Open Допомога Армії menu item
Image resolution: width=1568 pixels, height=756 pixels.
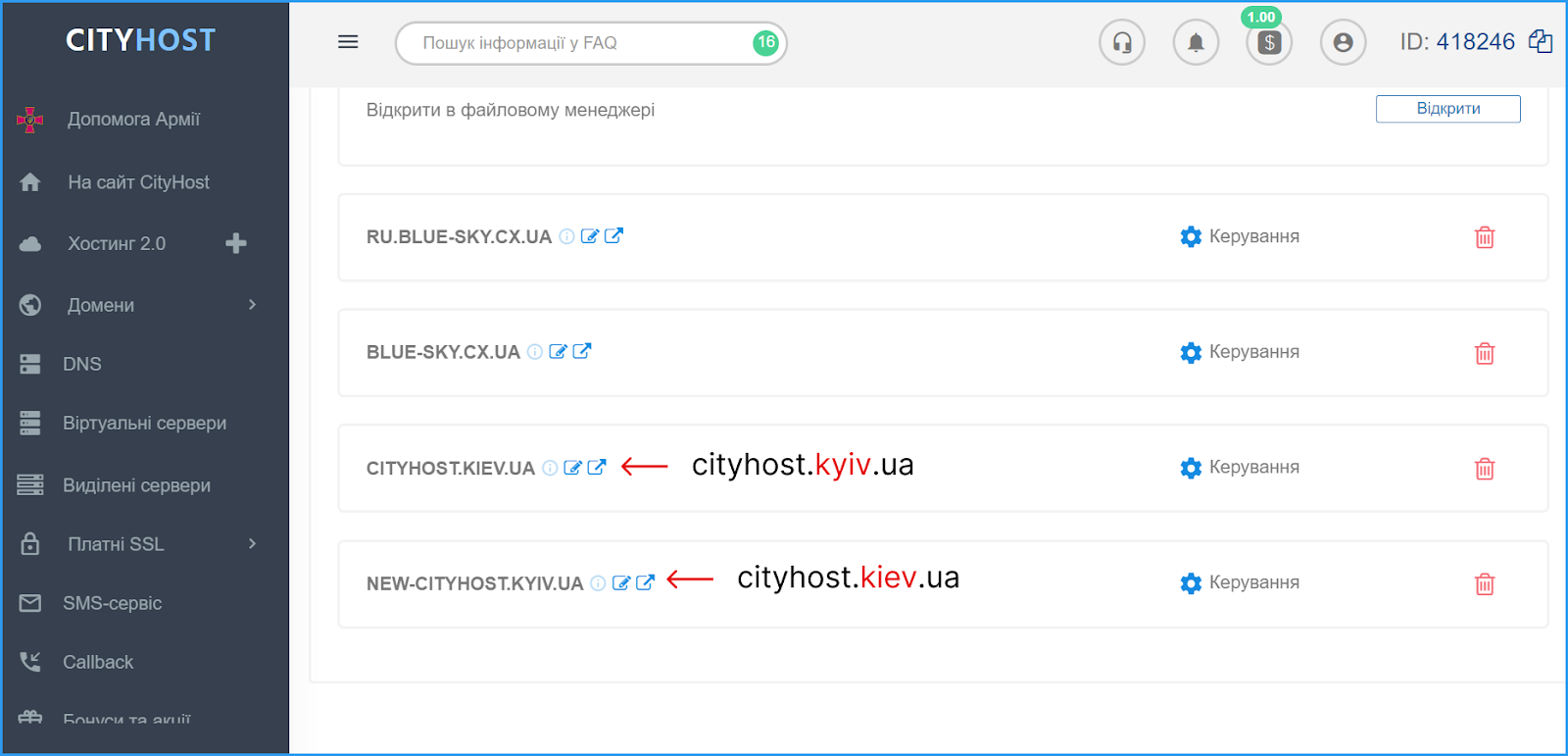tap(133, 120)
